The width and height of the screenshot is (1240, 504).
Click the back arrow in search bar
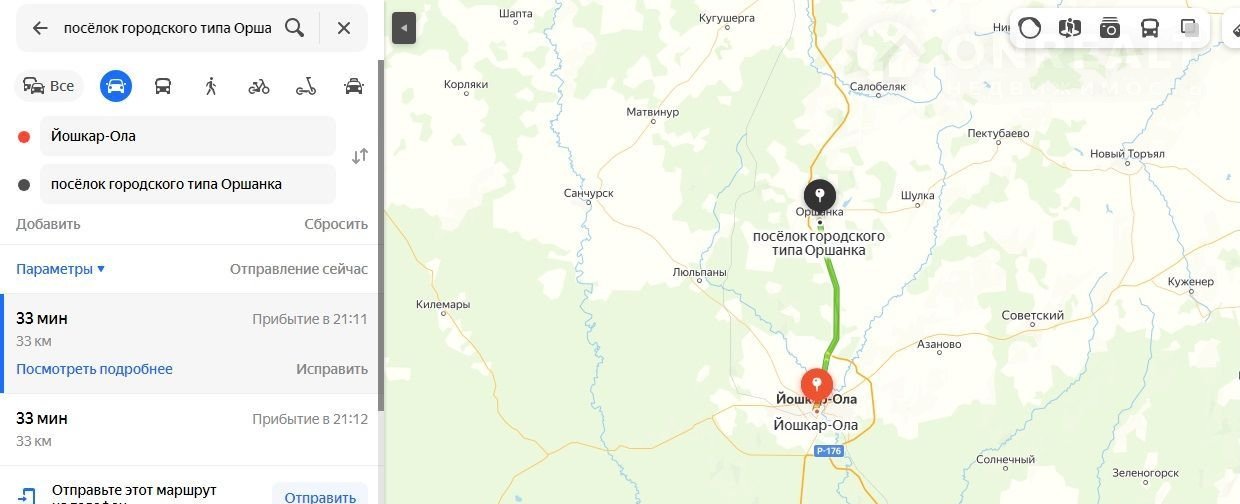click(x=40, y=28)
